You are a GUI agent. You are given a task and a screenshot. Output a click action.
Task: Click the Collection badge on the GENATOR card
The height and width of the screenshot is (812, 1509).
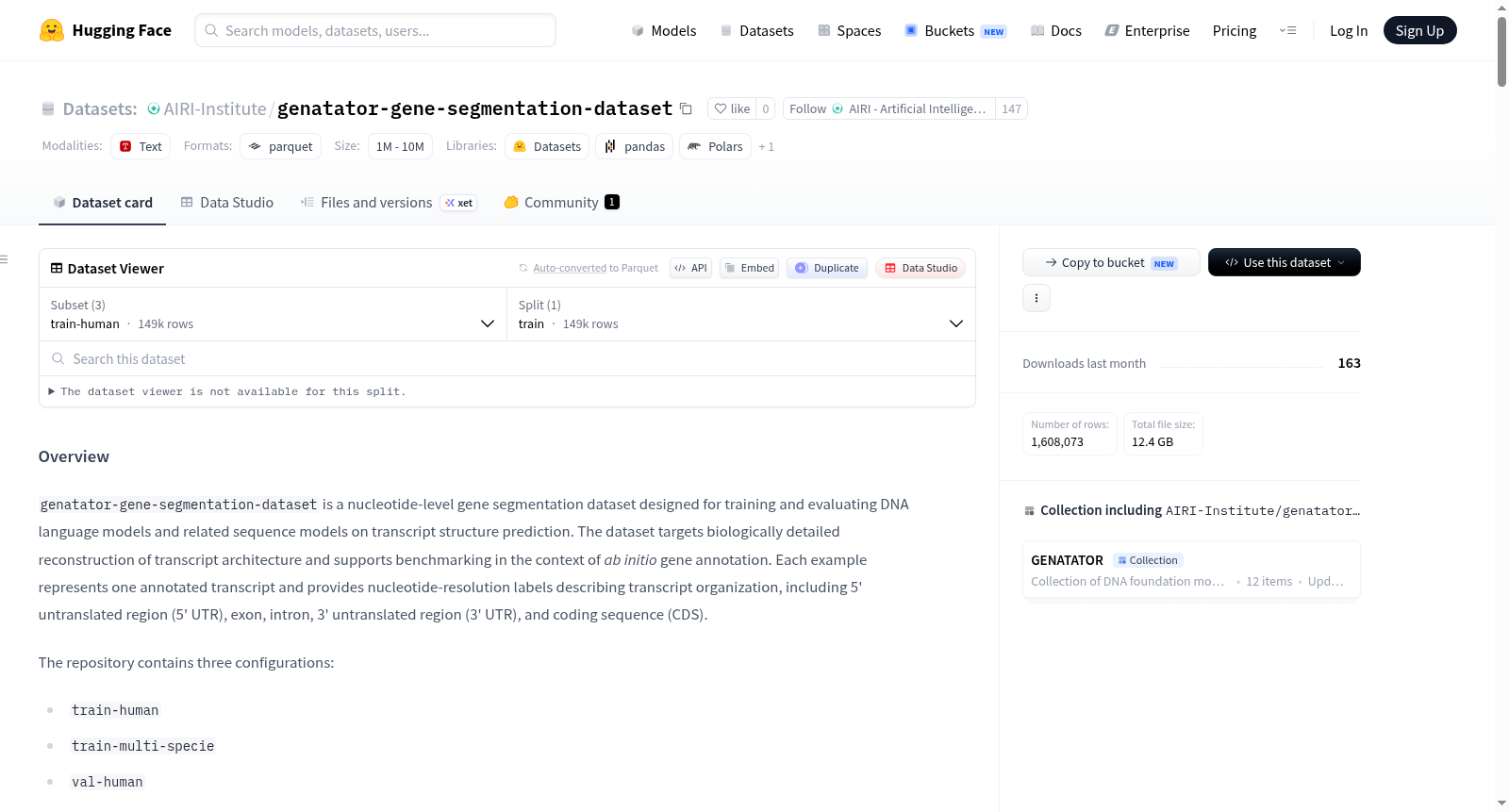point(1148,560)
